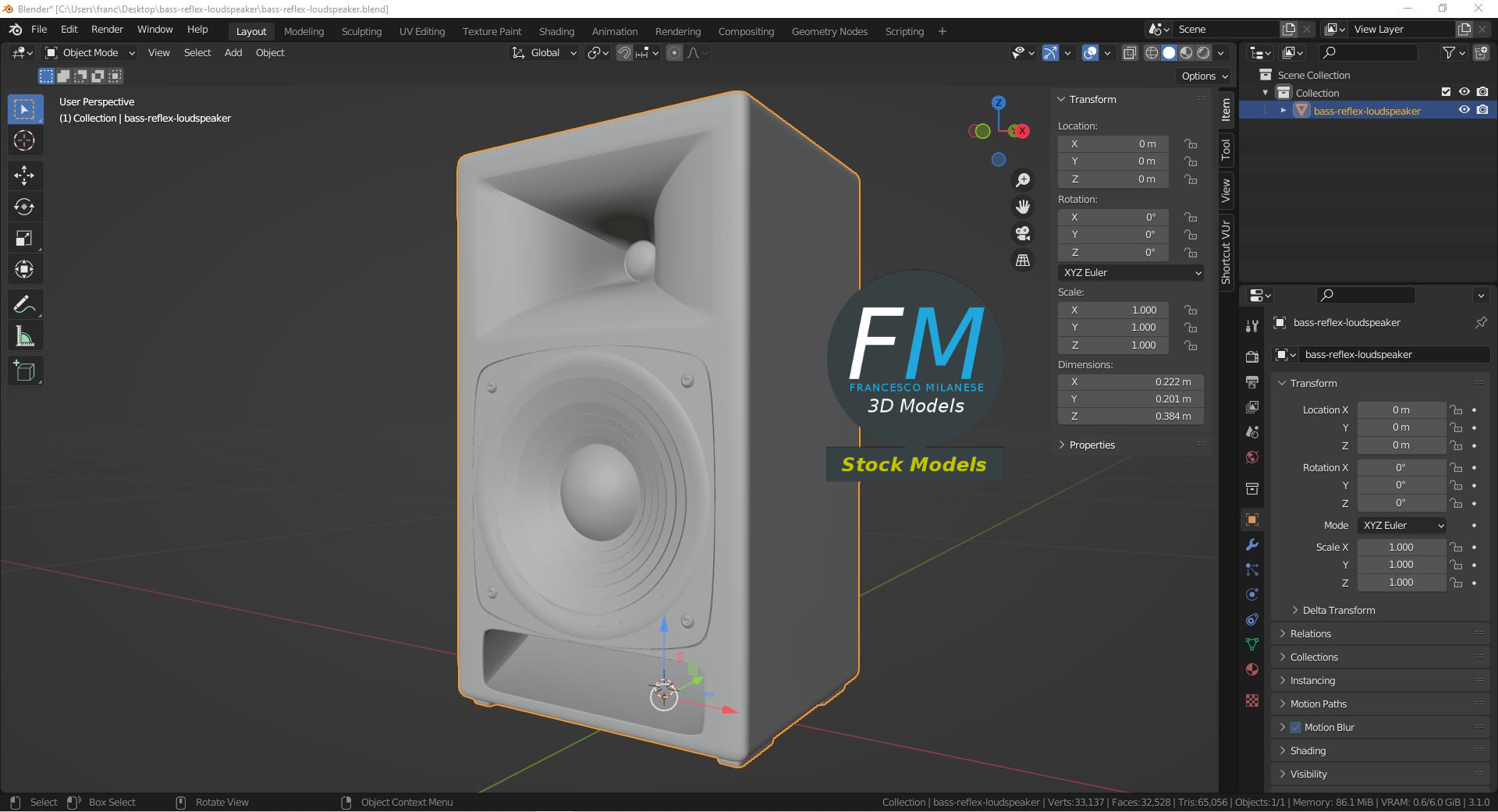Expand the Delta Transform panel
The width and height of the screenshot is (1498, 812).
1339,610
